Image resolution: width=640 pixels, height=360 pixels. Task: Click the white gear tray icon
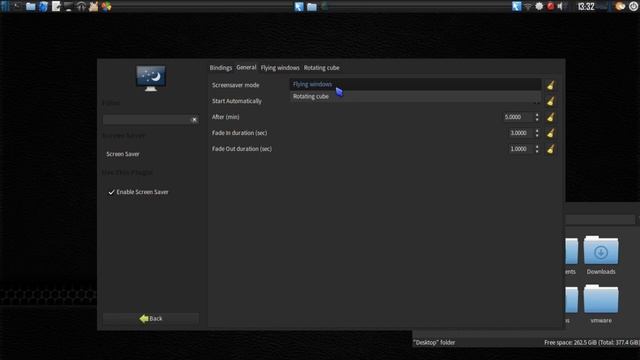539,7
